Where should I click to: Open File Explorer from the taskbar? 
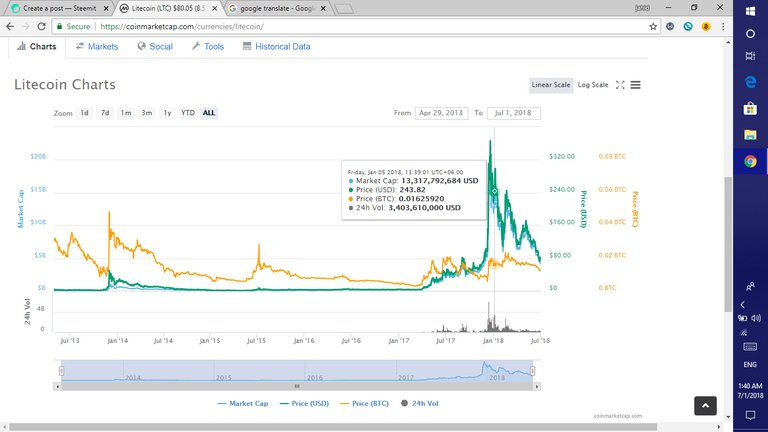tap(749, 134)
